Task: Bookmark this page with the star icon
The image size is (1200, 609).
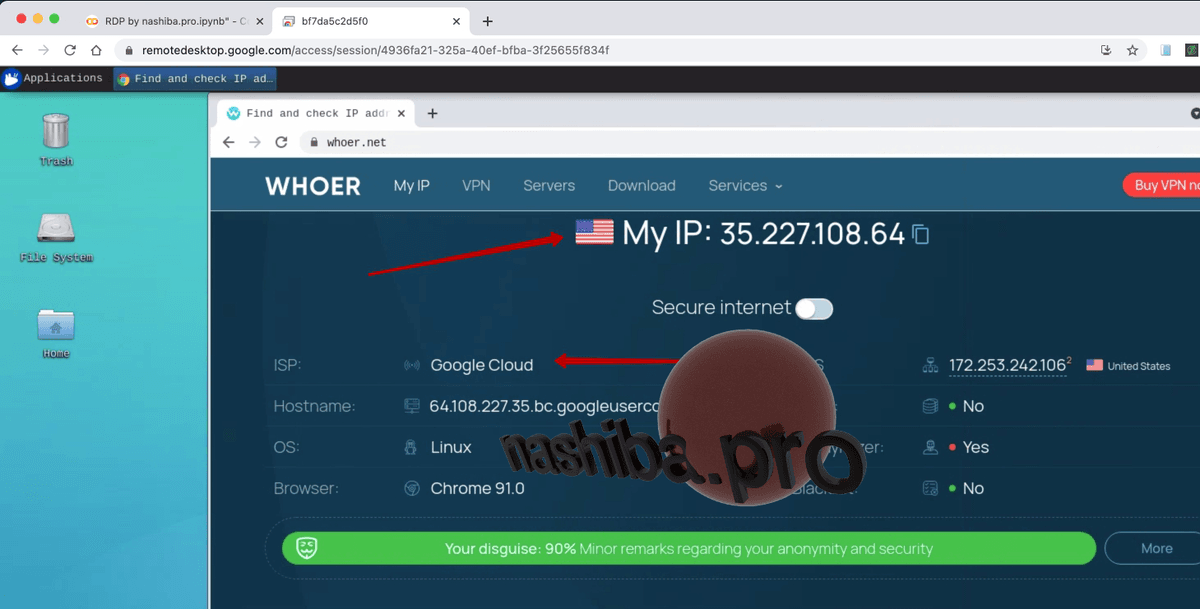Action: (1133, 50)
